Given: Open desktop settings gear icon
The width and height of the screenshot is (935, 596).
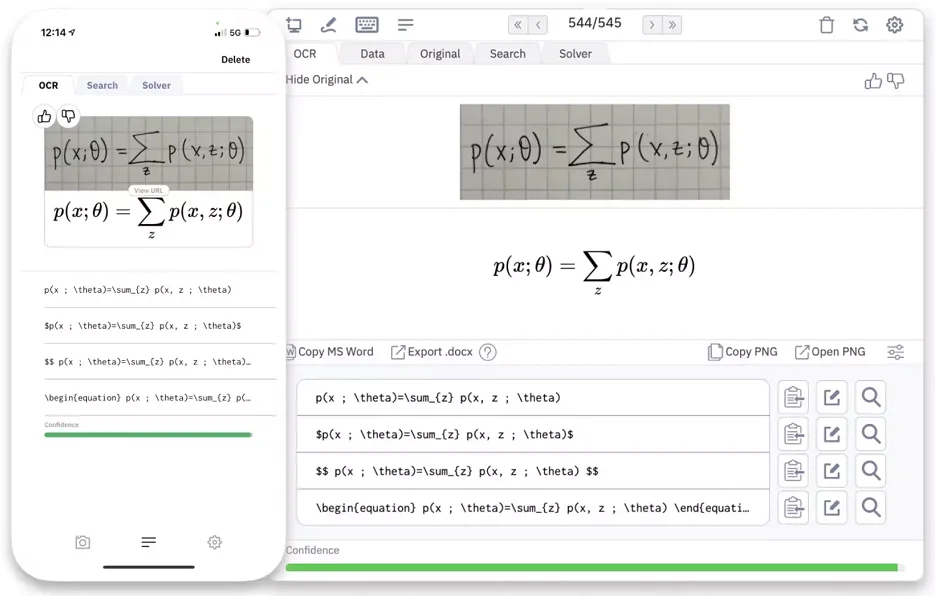Looking at the screenshot, I should pyautogui.click(x=894, y=25).
